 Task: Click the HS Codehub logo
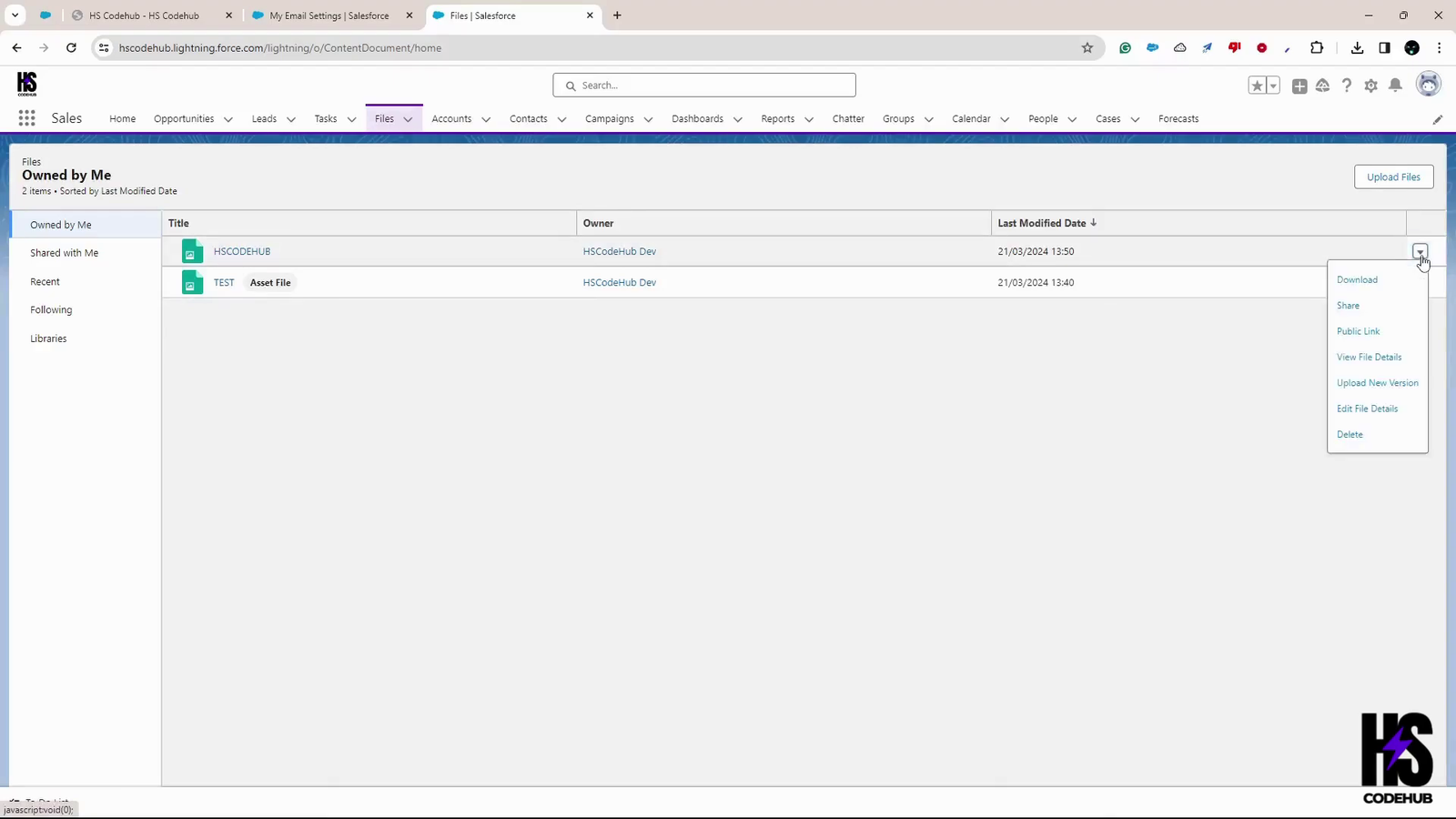point(27,84)
